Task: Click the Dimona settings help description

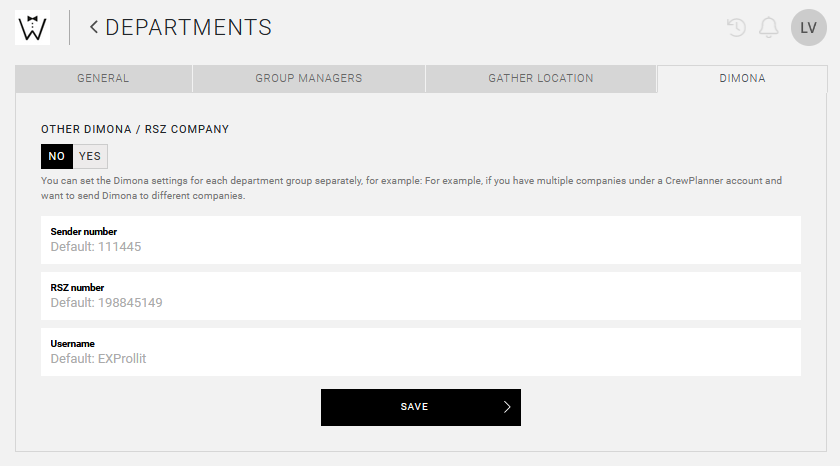Action: (410, 188)
